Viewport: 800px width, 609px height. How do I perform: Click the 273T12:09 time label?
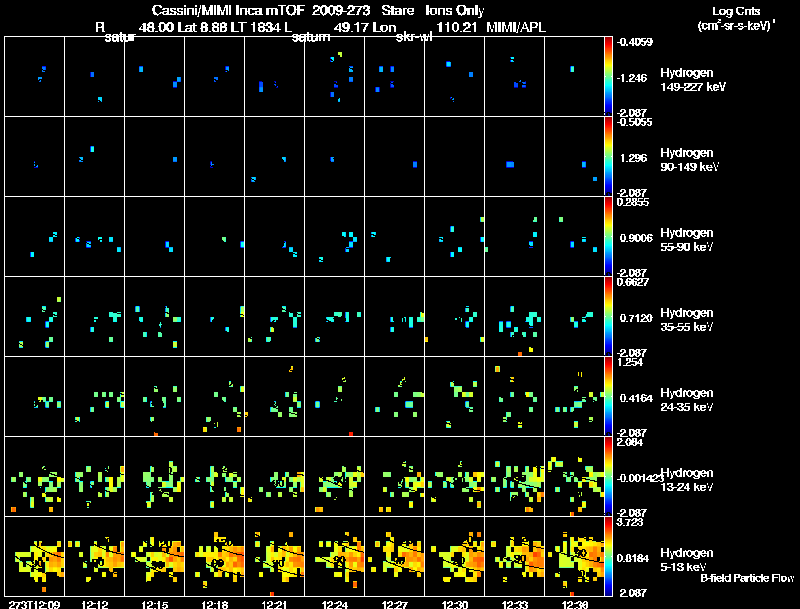[x=34, y=604]
